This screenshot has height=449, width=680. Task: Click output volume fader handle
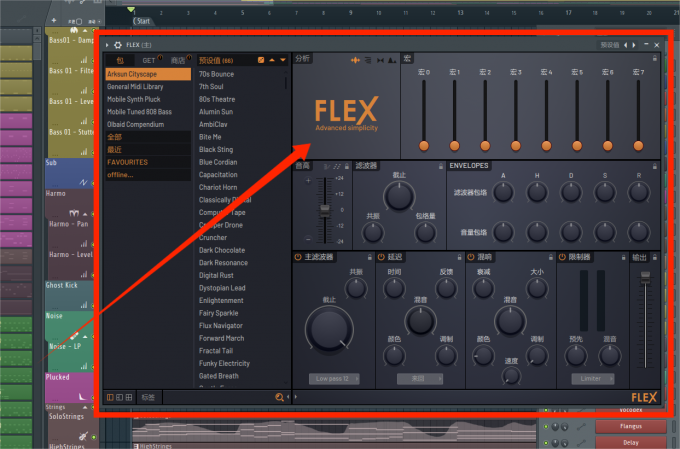click(645, 278)
